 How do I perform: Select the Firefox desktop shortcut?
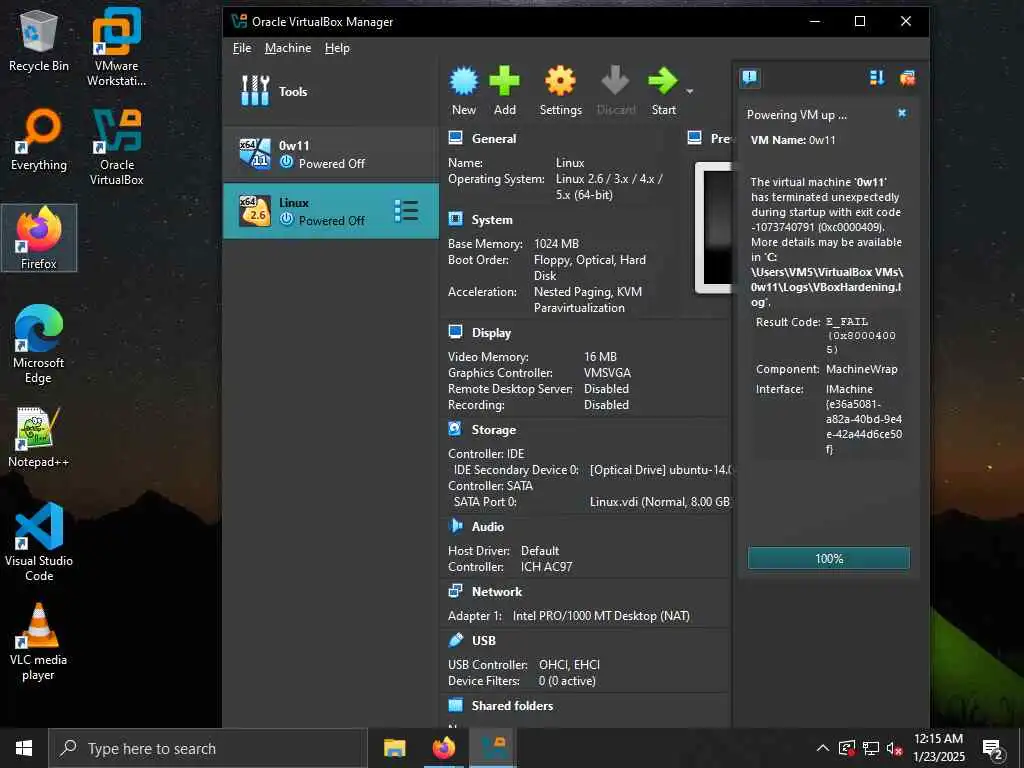39,238
